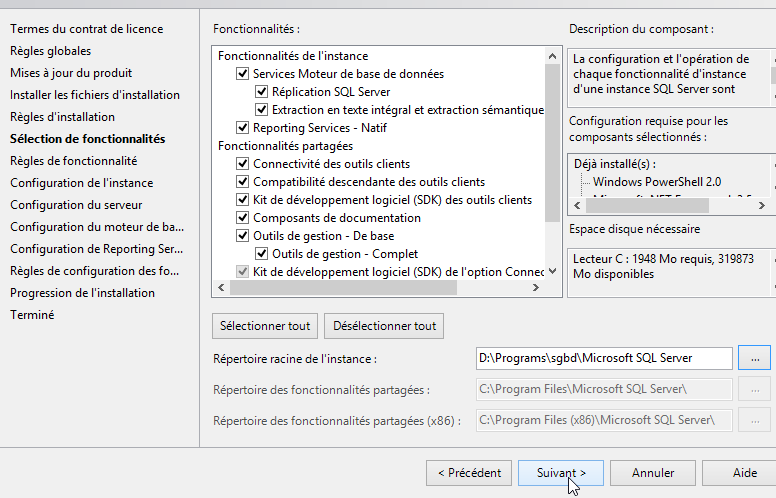Click the feature list scroll down arrow
The image size is (776, 498).
tap(552, 271)
